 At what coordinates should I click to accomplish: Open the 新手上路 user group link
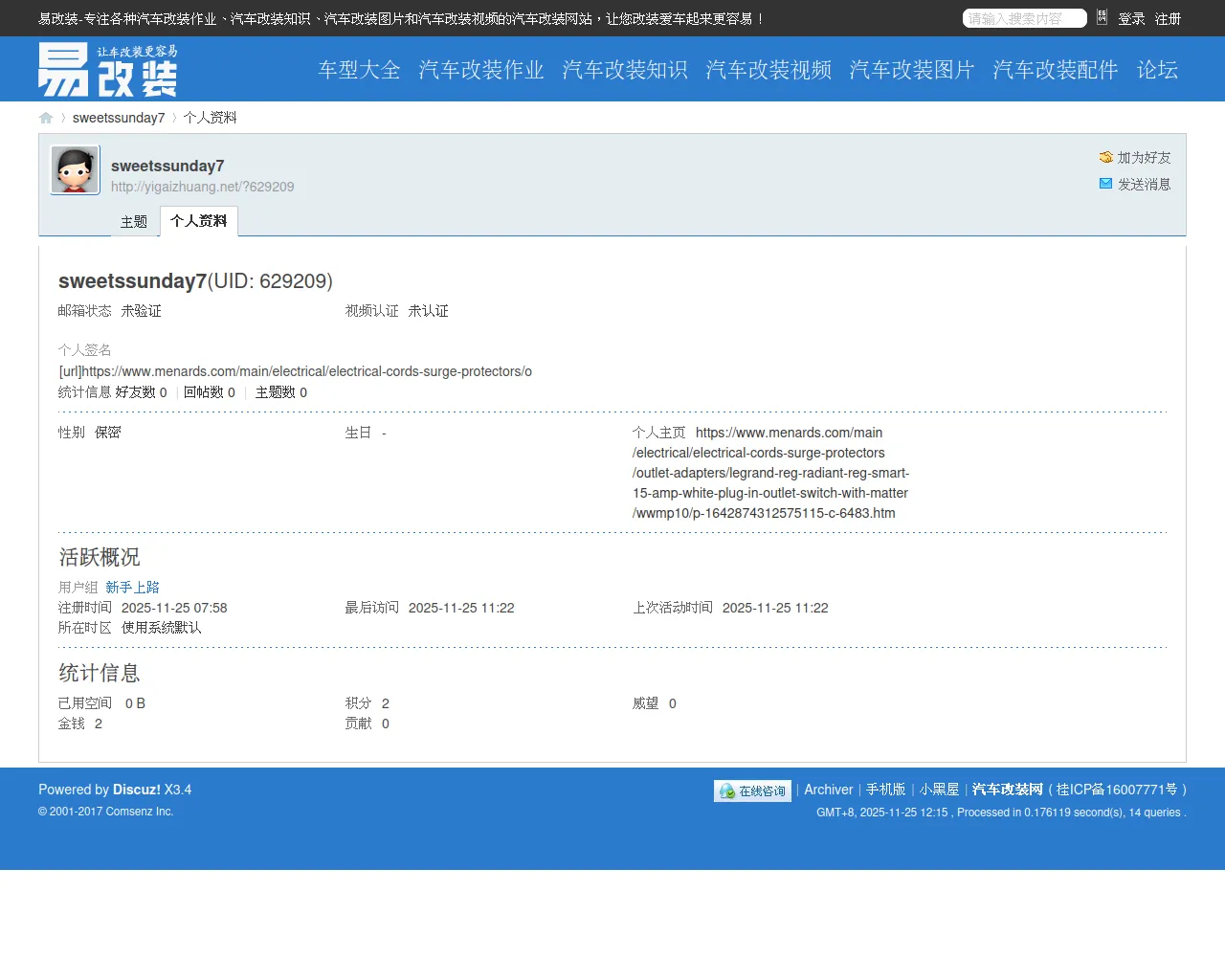tap(132, 588)
